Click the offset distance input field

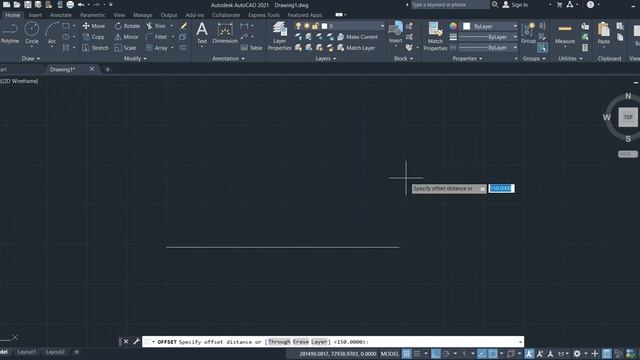point(501,188)
